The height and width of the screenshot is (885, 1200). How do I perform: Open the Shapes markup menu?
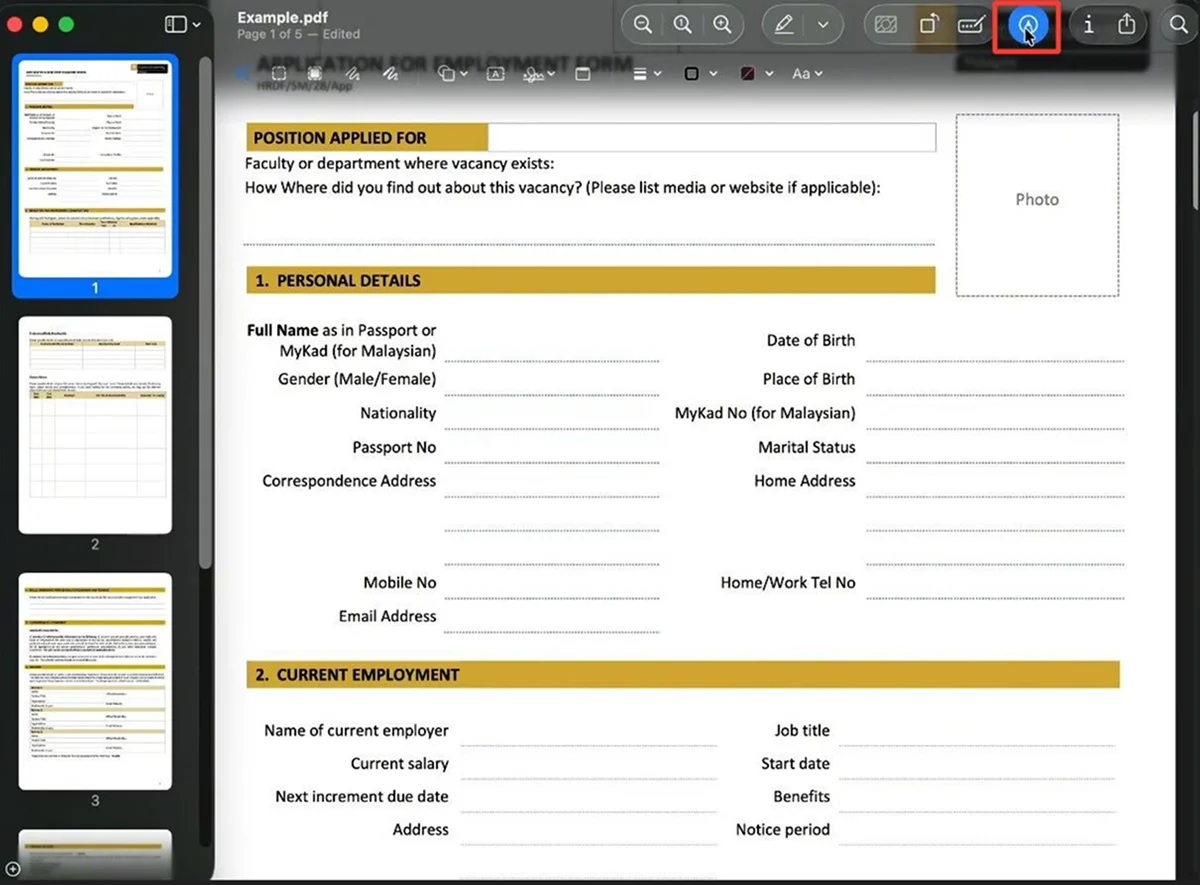point(454,73)
